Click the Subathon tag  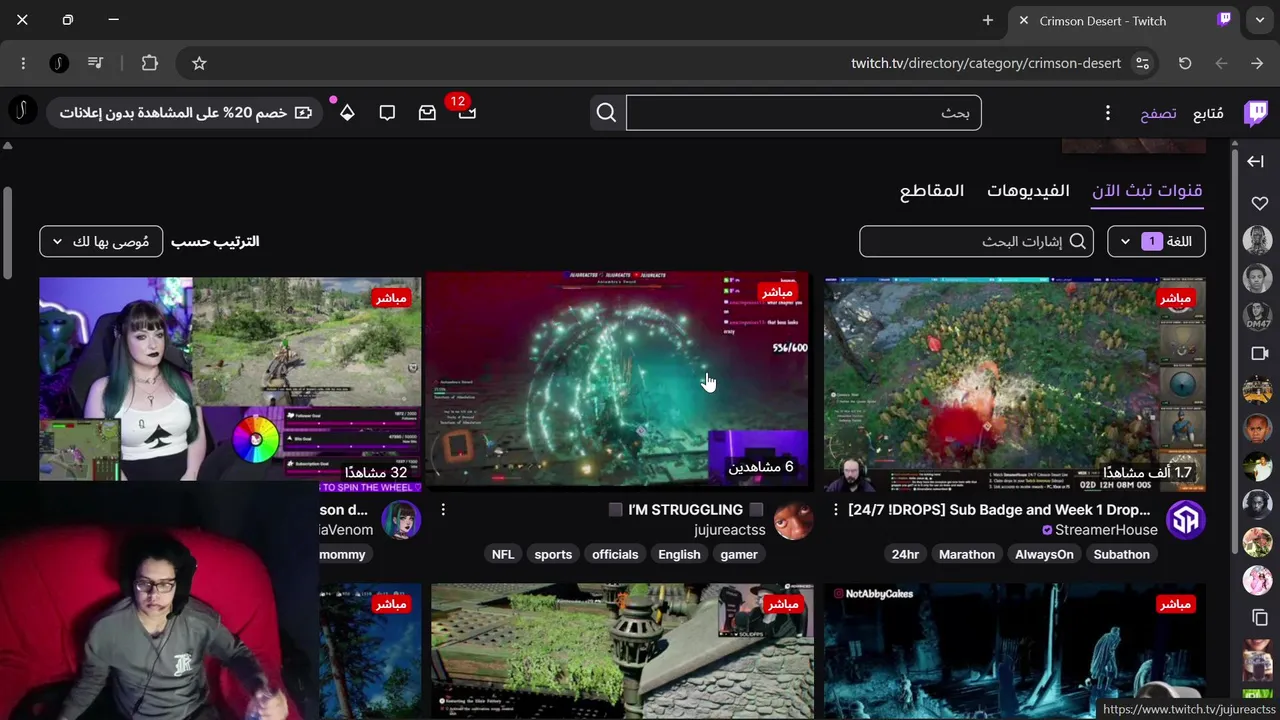(x=1121, y=554)
